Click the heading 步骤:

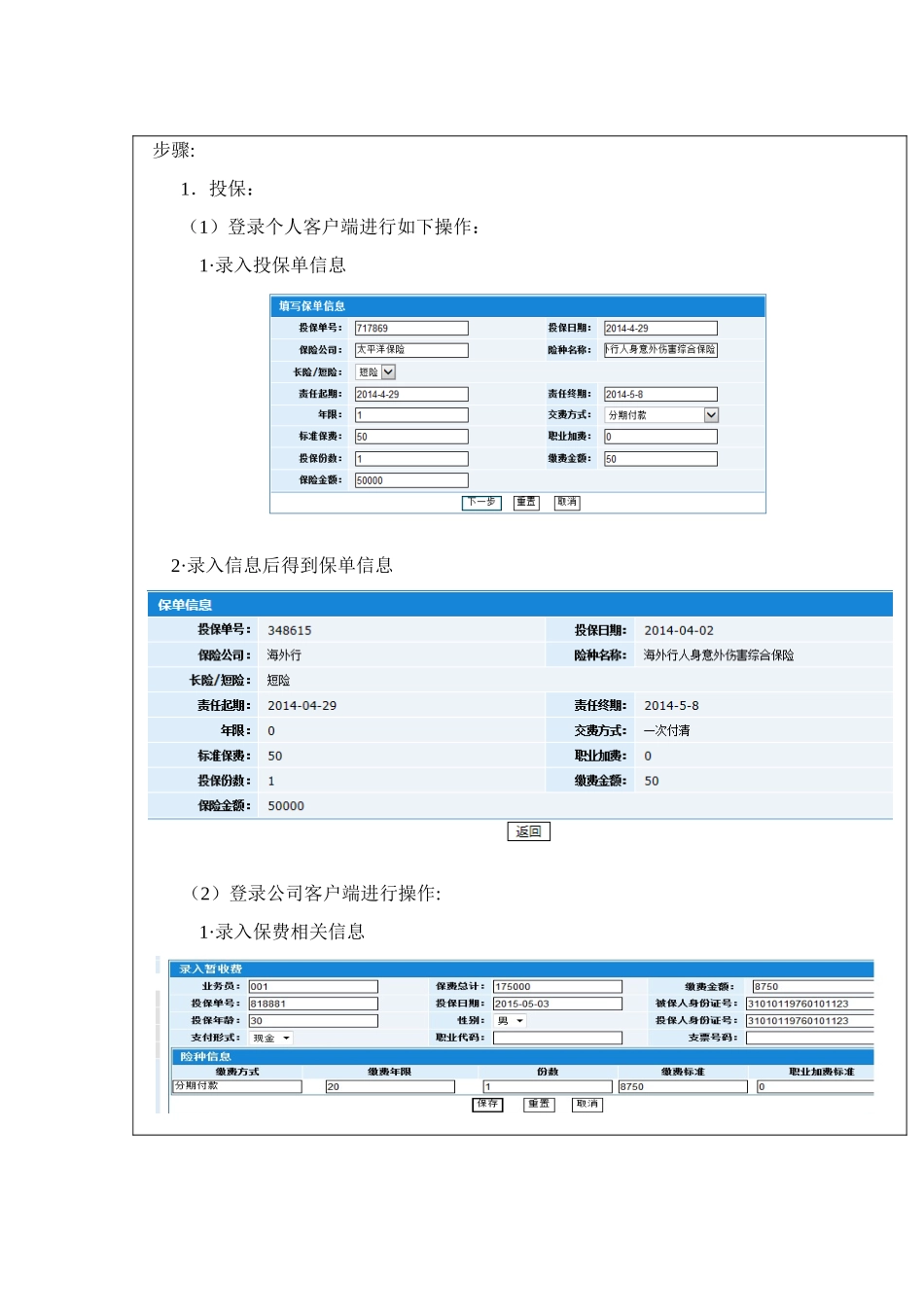tap(174, 150)
